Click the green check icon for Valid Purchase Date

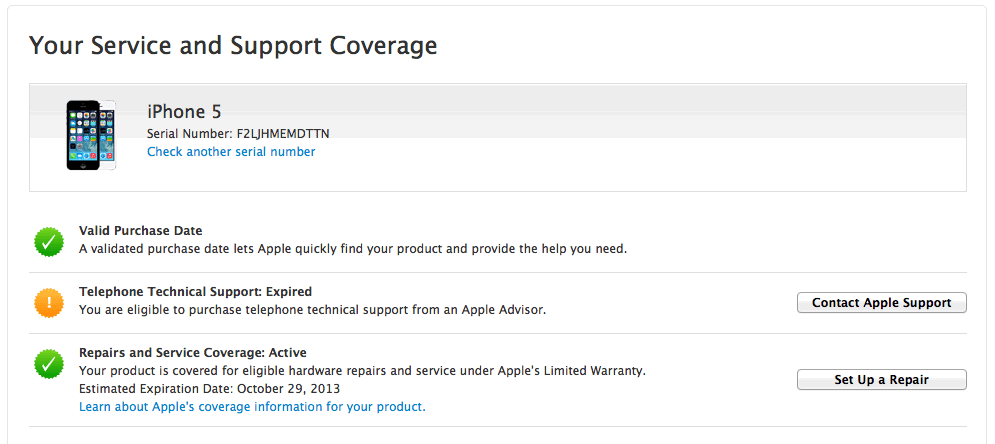click(49, 241)
